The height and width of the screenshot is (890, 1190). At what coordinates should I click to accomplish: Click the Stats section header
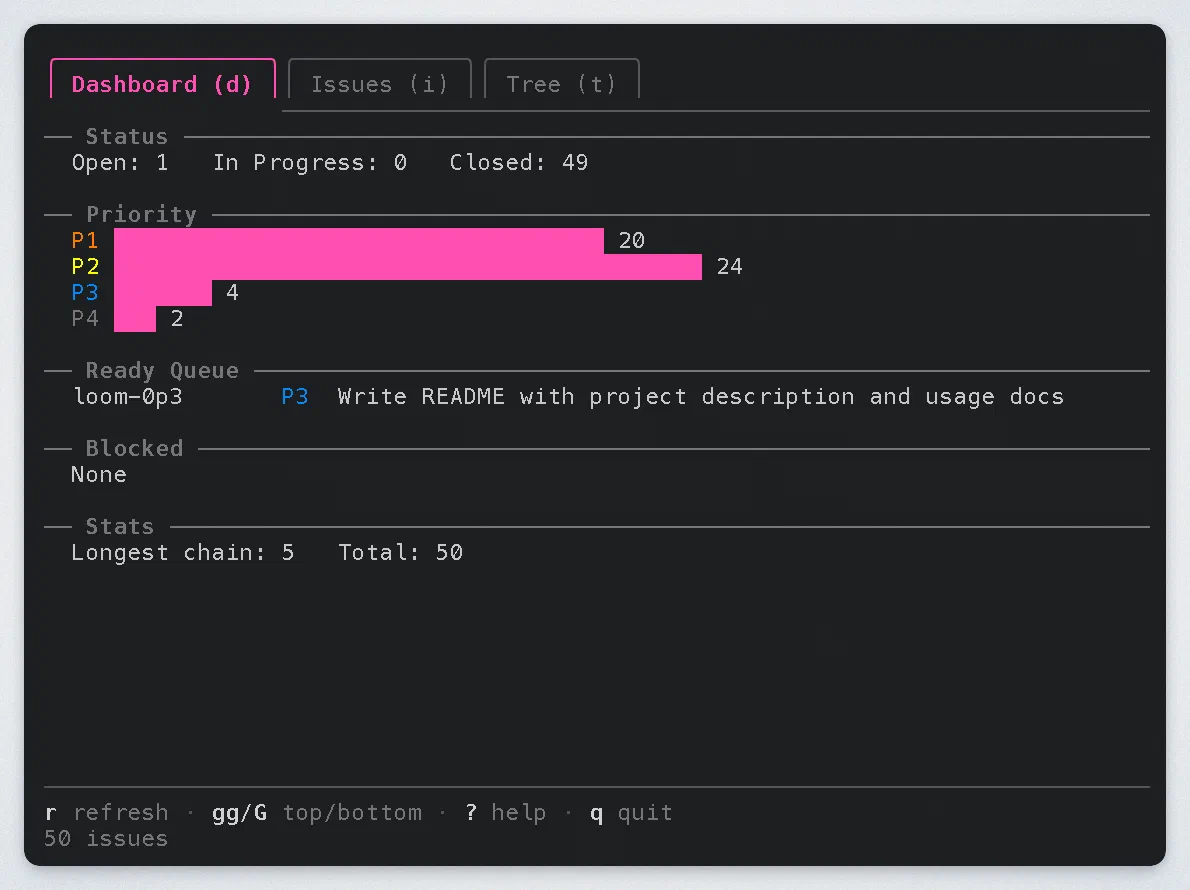click(120, 527)
